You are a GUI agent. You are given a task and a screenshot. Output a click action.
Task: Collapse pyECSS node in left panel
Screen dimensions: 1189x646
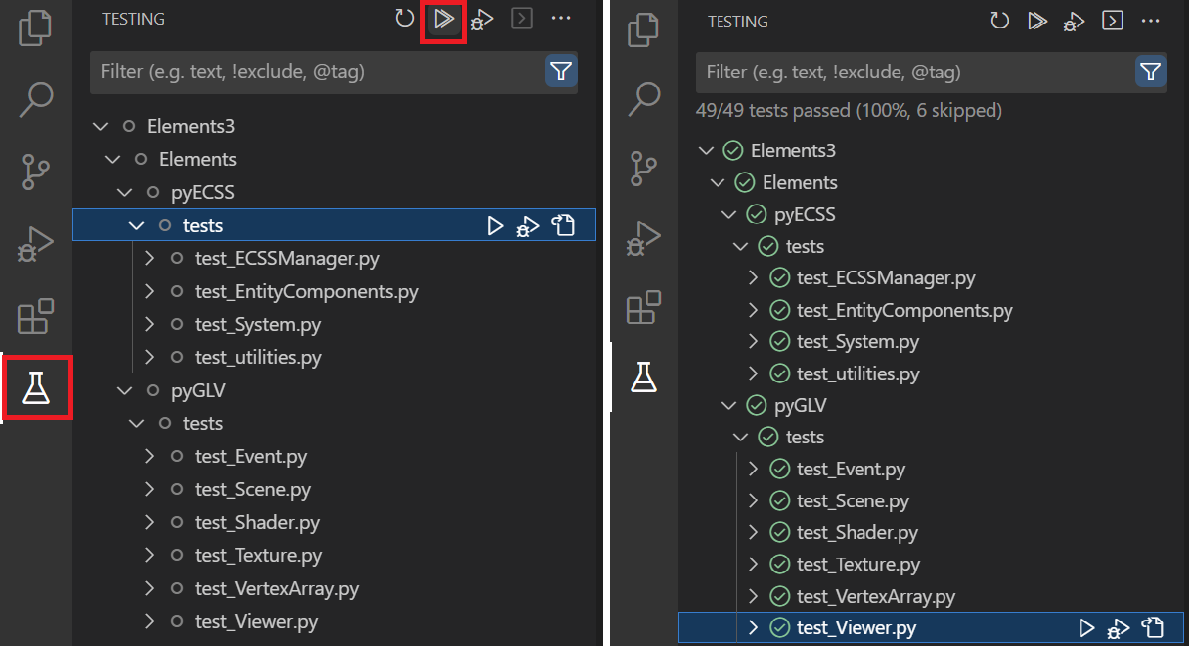(x=124, y=193)
